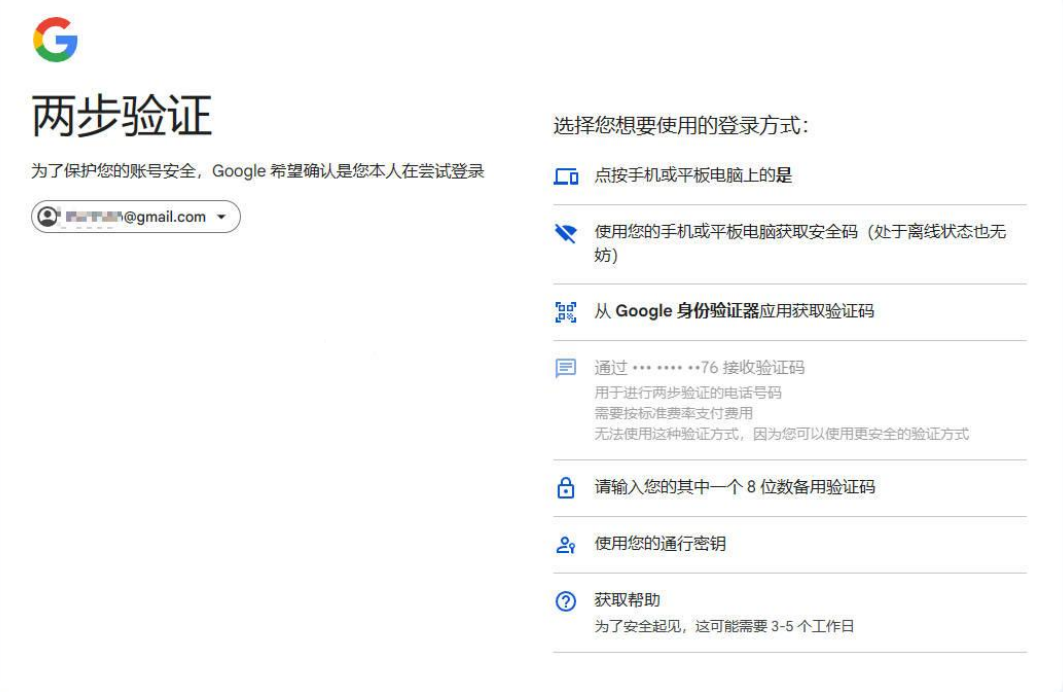Click text 为了安全起见，这可能需要 3-5 个工作日
This screenshot has width=1063, height=692.
click(x=724, y=626)
